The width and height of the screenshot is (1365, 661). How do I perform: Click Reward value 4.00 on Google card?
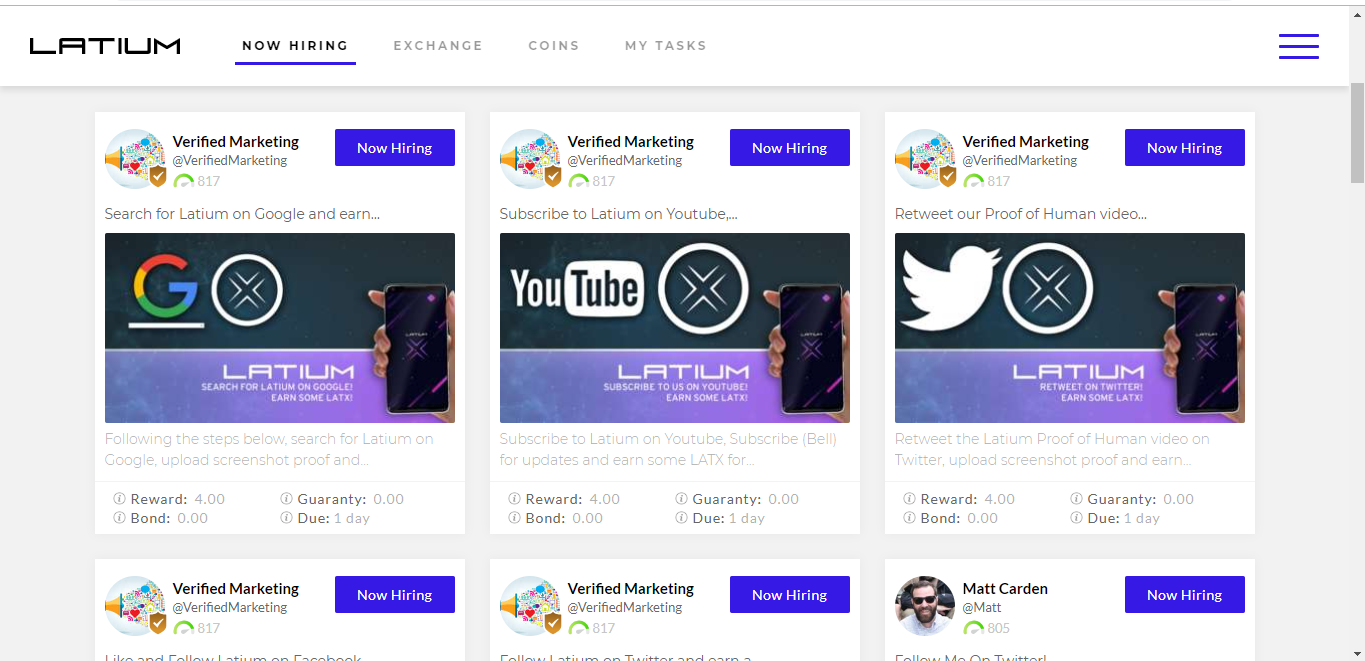(209, 499)
